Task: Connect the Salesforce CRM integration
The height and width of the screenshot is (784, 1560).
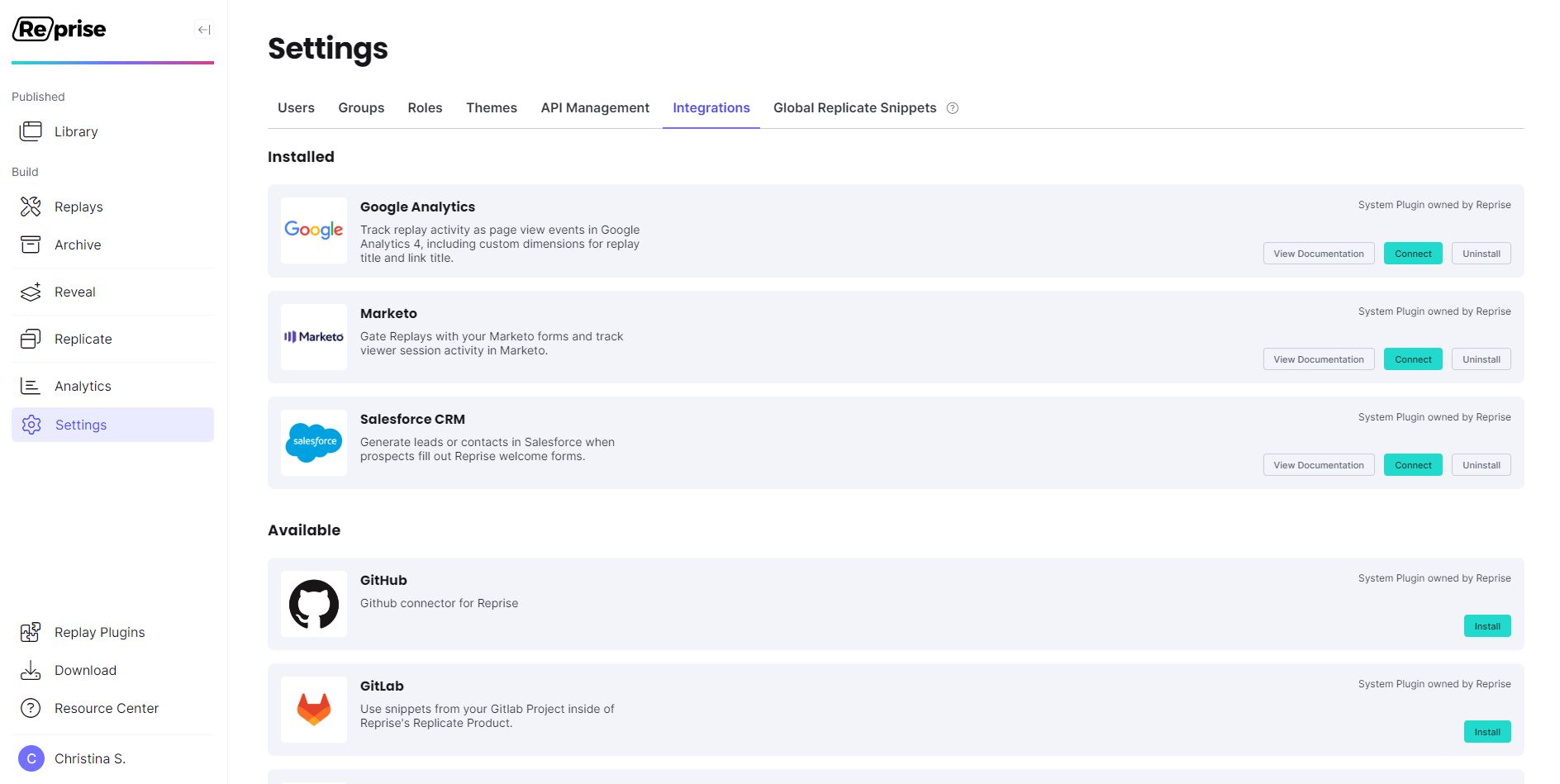Action: click(x=1413, y=465)
